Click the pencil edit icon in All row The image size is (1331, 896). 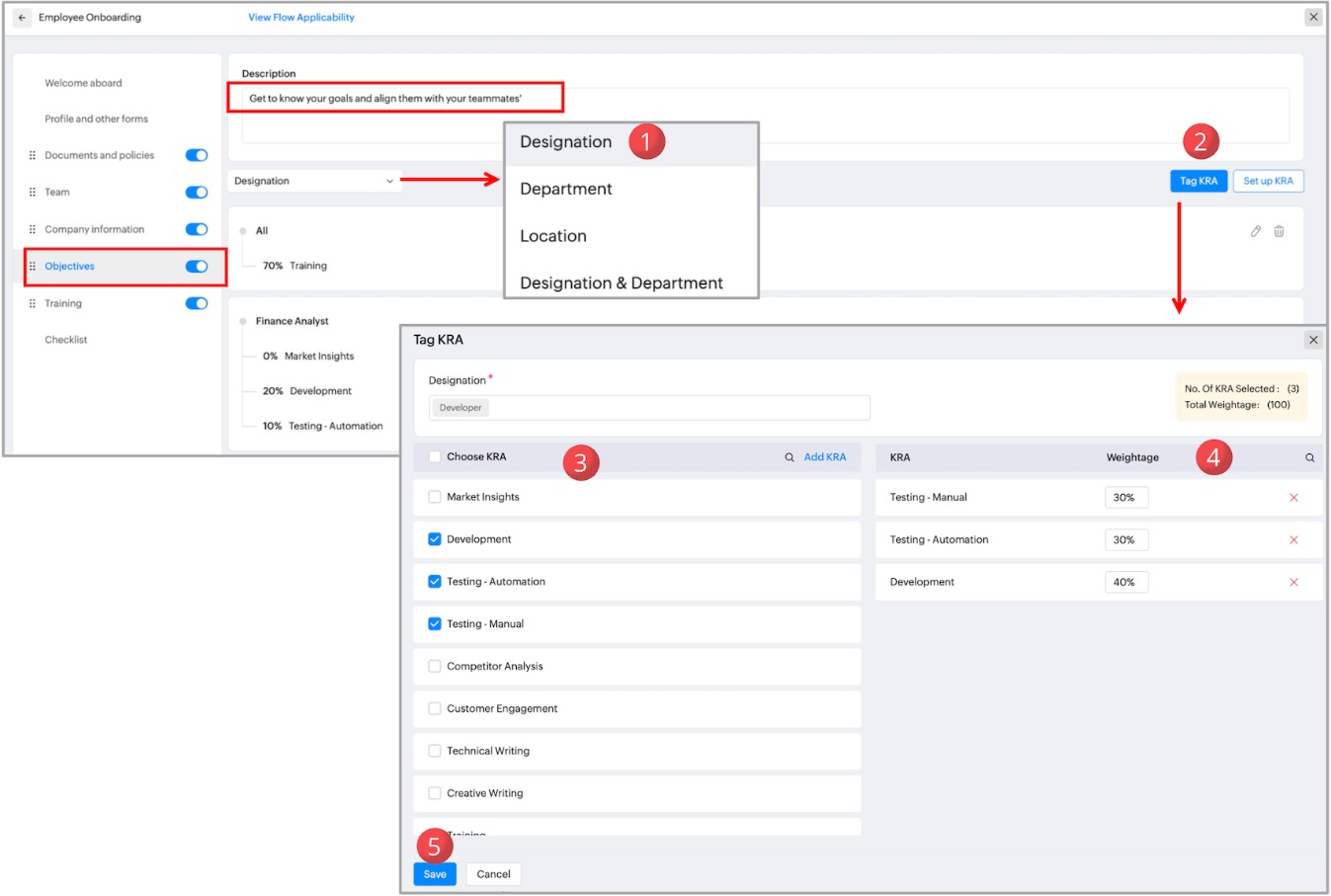1255,231
